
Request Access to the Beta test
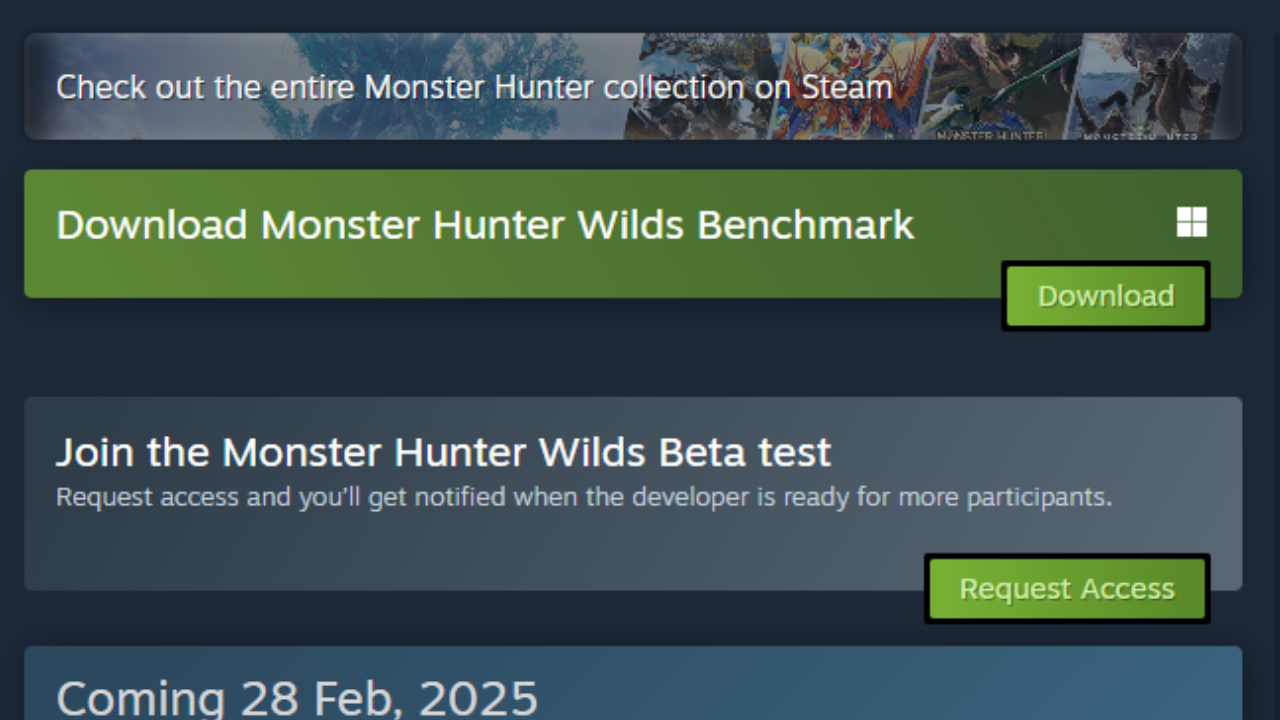1066,588
